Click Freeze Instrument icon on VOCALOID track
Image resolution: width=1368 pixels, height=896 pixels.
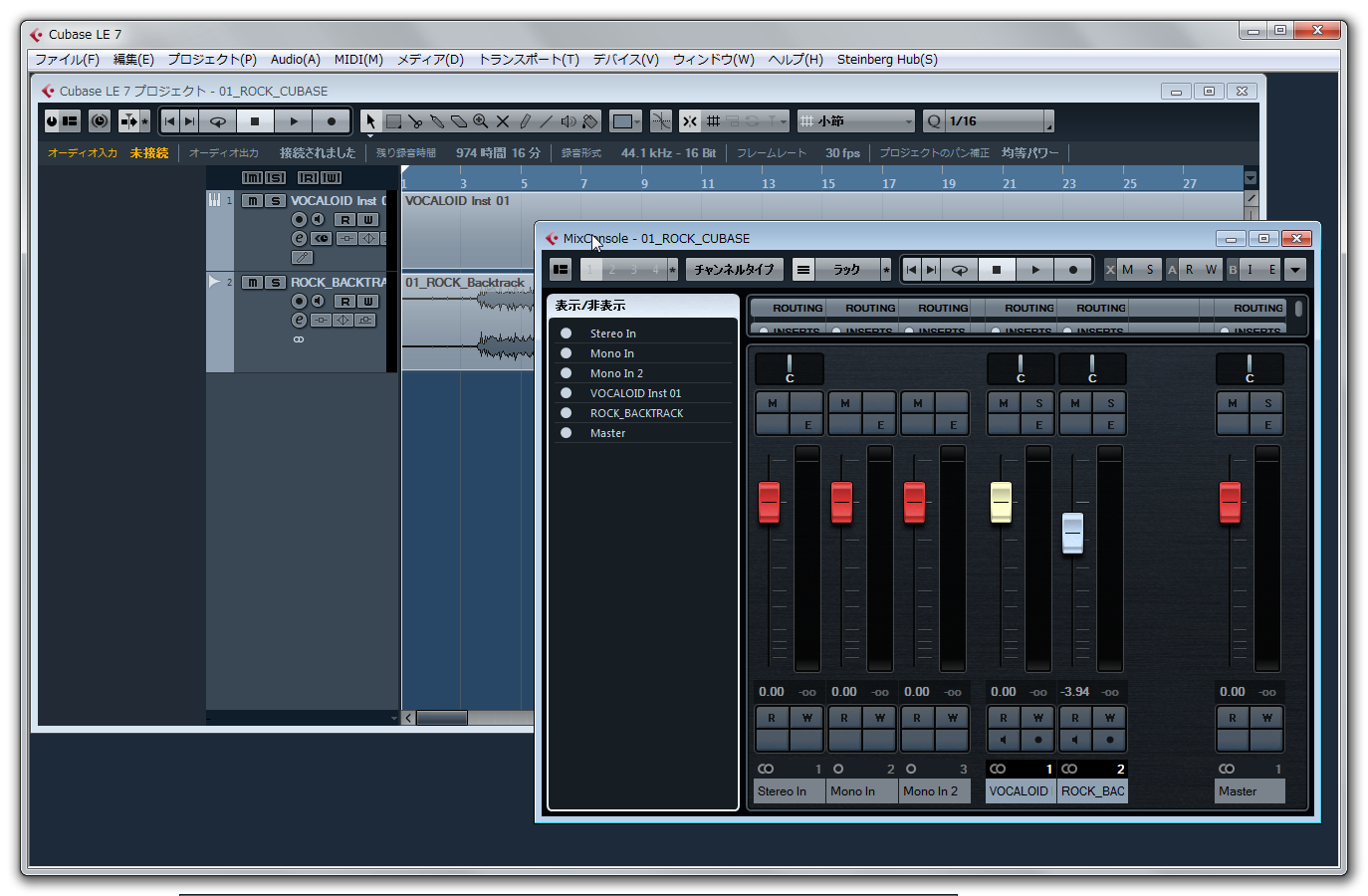321,239
